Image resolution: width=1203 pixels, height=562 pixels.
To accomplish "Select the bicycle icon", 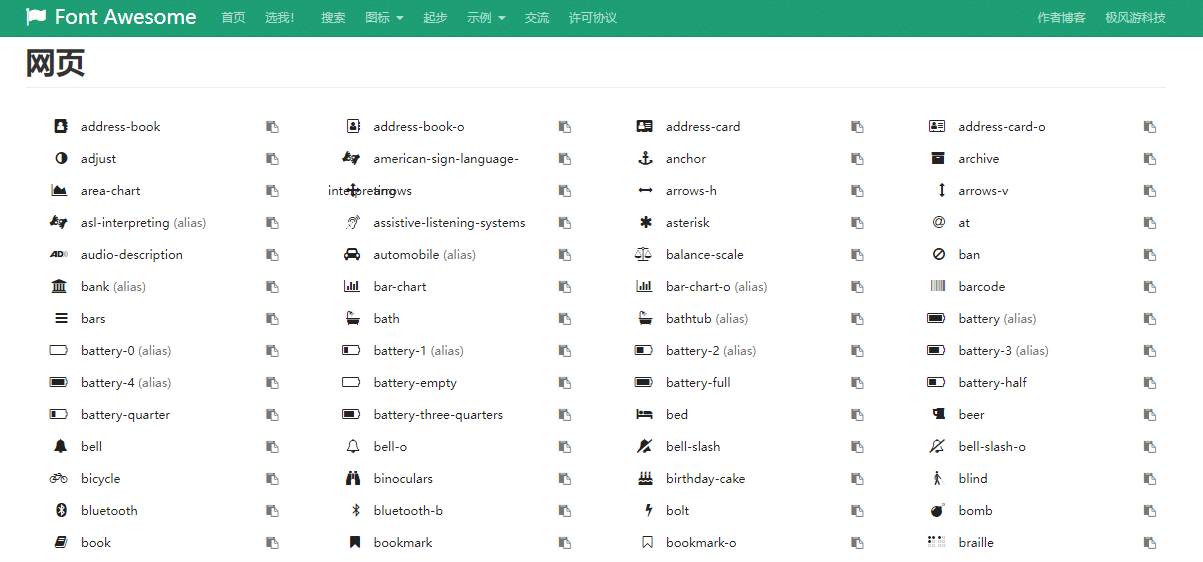I will point(59,479).
